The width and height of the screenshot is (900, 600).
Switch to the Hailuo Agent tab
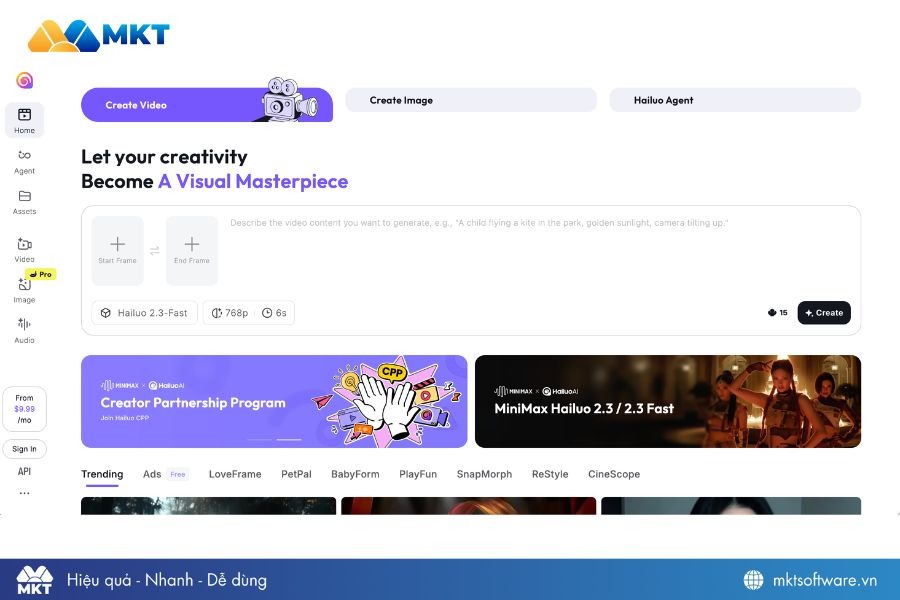(734, 100)
